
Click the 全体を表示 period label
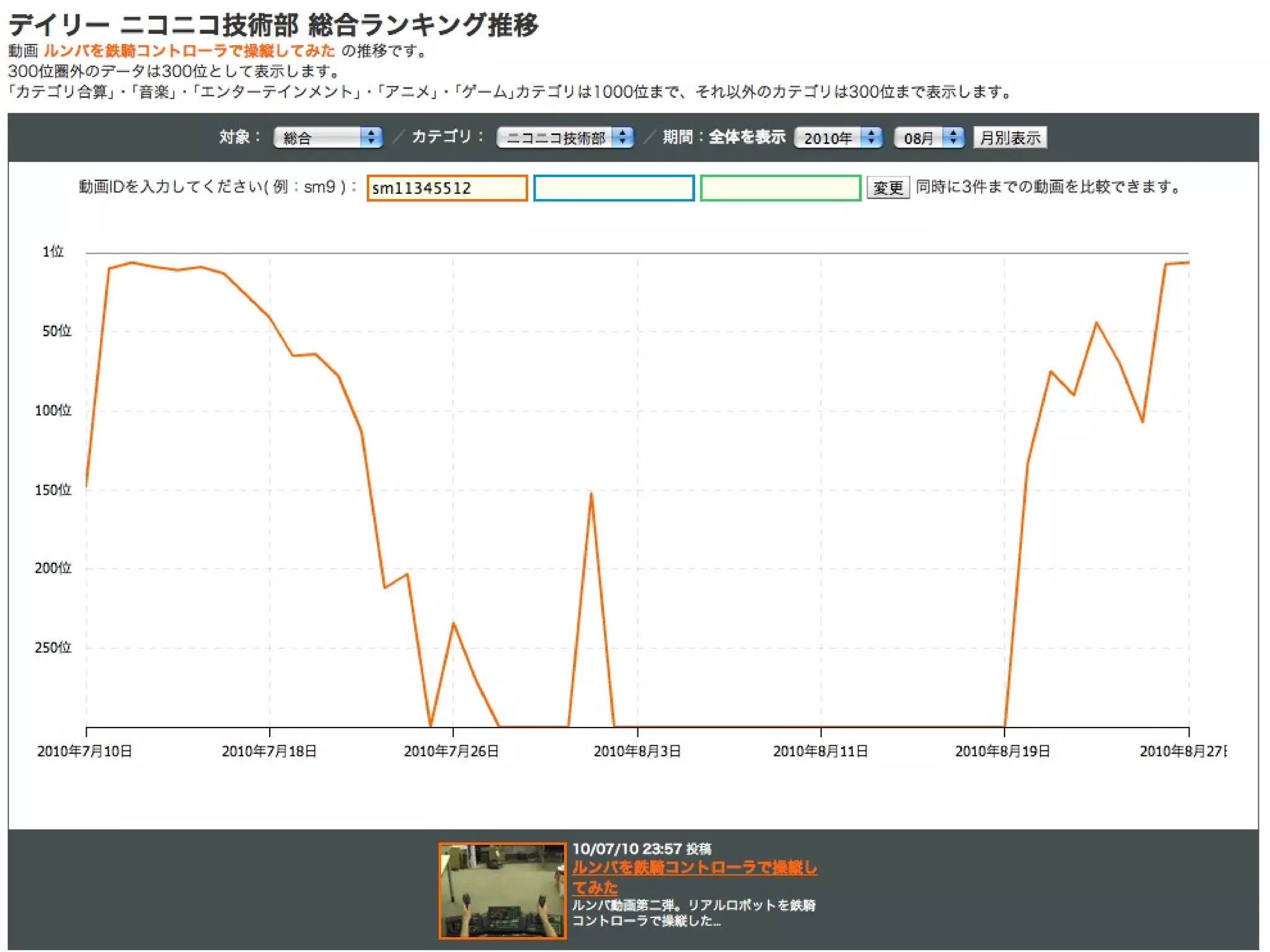pyautogui.click(x=747, y=137)
